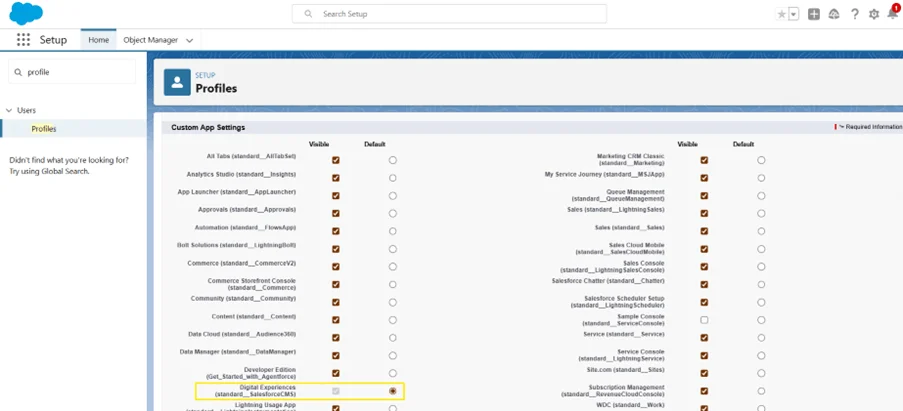Set Service (standard__Service) as default app
The width and height of the screenshot is (903, 411).
click(x=761, y=338)
